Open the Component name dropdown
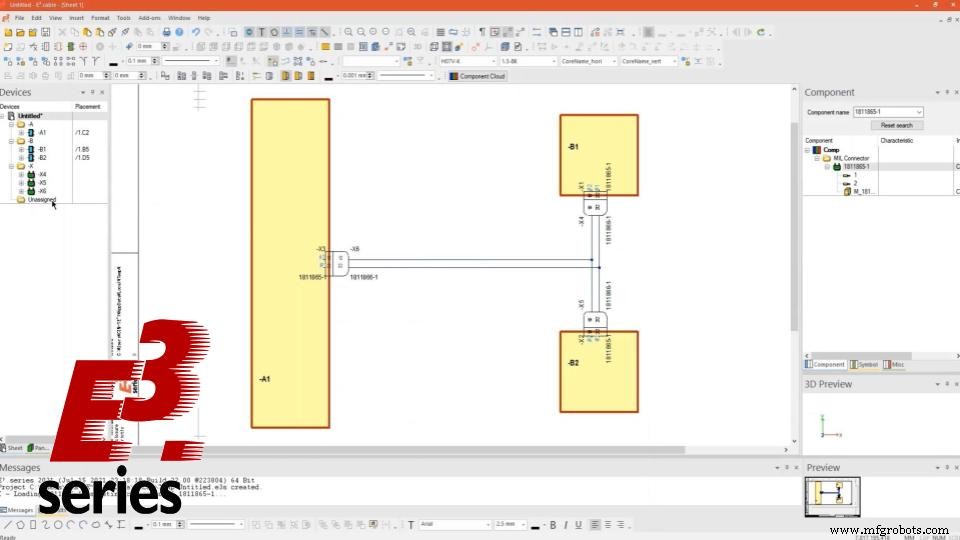This screenshot has width=960, height=540. click(x=918, y=112)
